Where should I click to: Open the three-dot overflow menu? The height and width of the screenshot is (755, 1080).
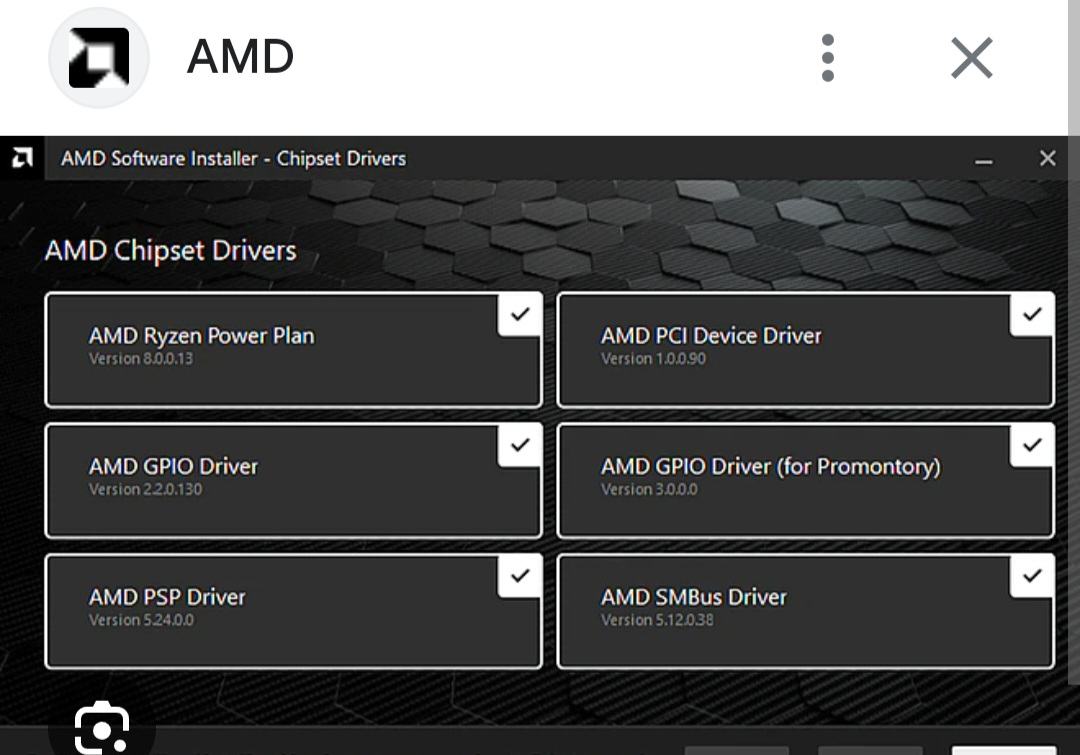tap(827, 58)
